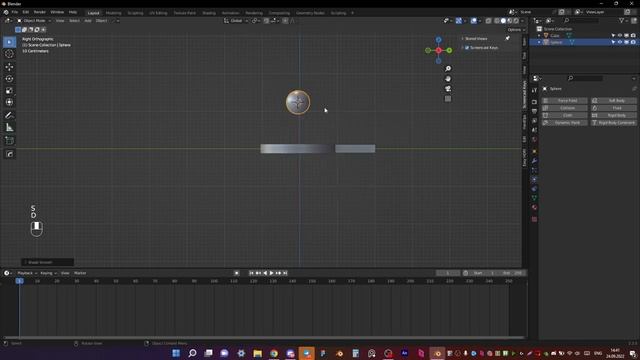Image resolution: width=640 pixels, height=360 pixels.
Task: Select the Annotate tool
Action: (x=9, y=116)
